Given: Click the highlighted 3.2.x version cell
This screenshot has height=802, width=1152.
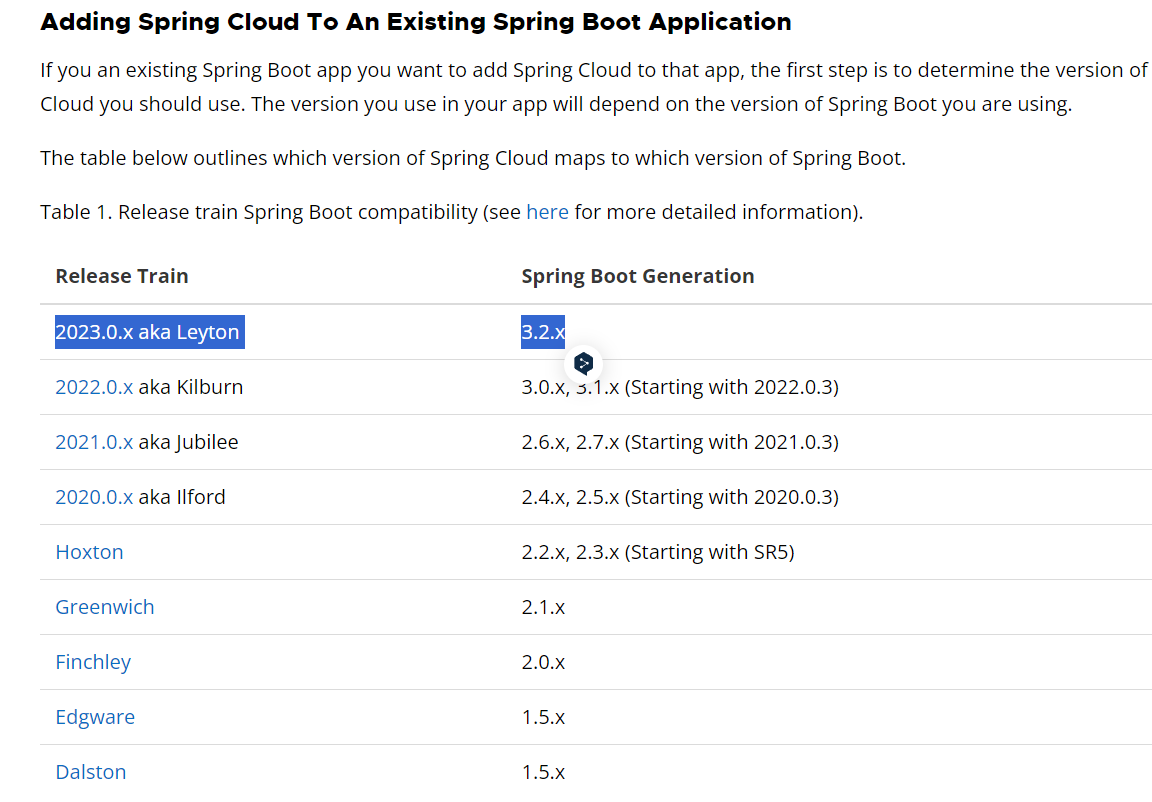Looking at the screenshot, I should point(542,332).
